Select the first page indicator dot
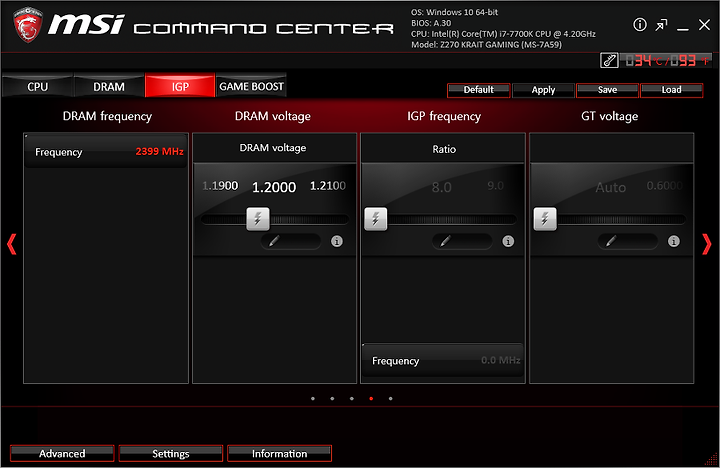This screenshot has height=468, width=720. click(313, 399)
